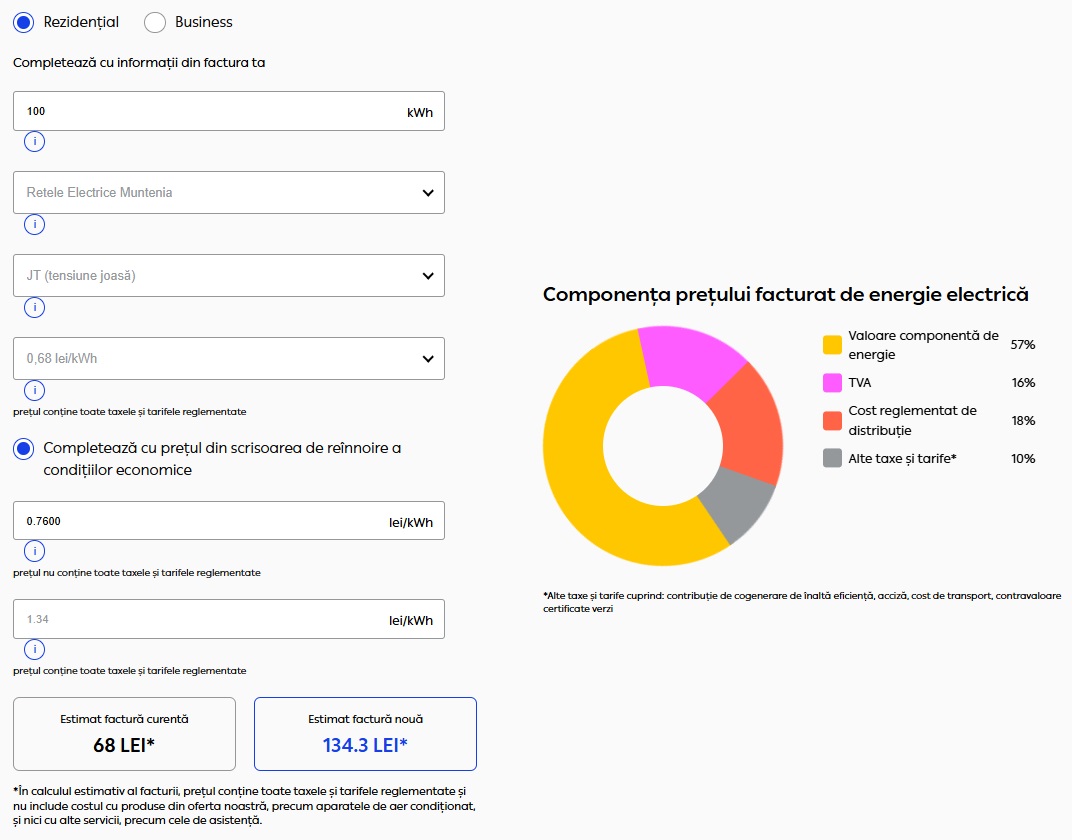Click info icon below JT tensiune joasă dropdown

tap(35, 307)
